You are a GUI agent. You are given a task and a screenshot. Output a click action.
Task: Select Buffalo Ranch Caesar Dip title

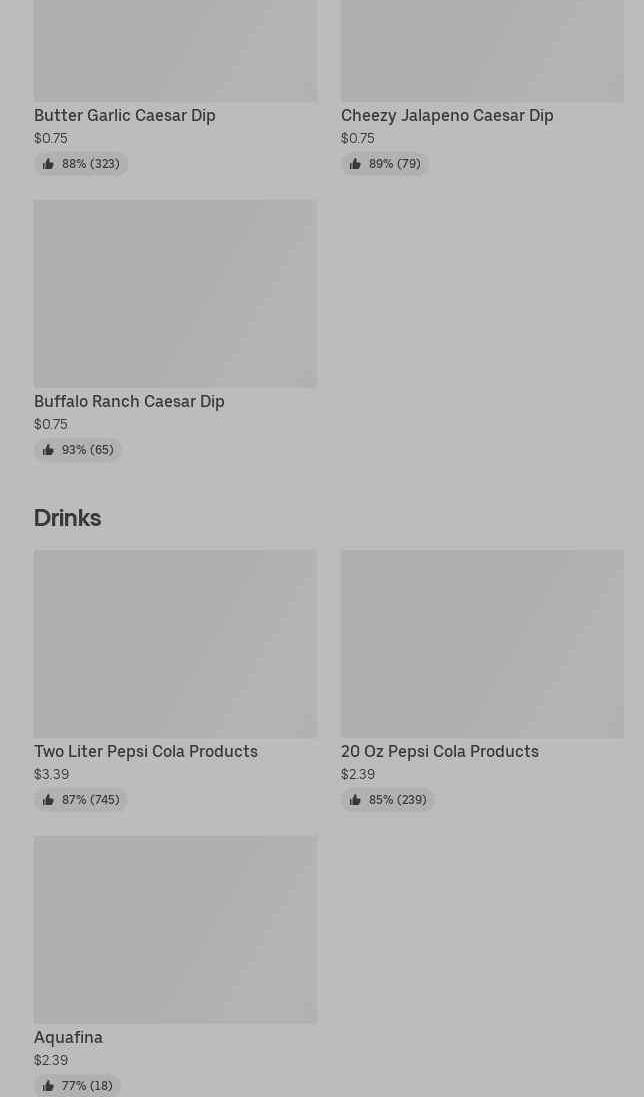129,401
